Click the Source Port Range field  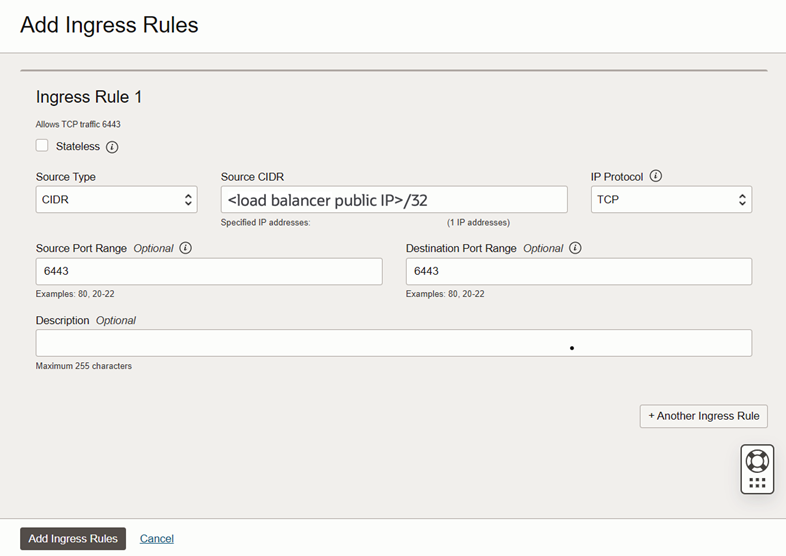coord(209,271)
